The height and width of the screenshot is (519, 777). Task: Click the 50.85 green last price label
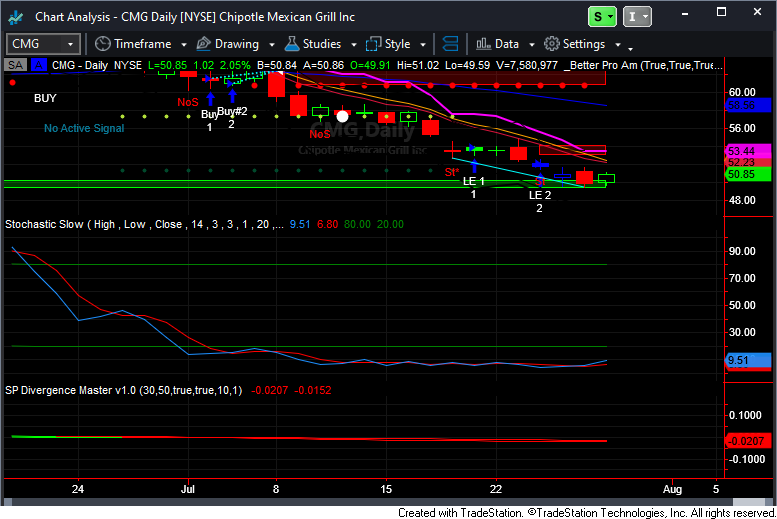[x=749, y=174]
